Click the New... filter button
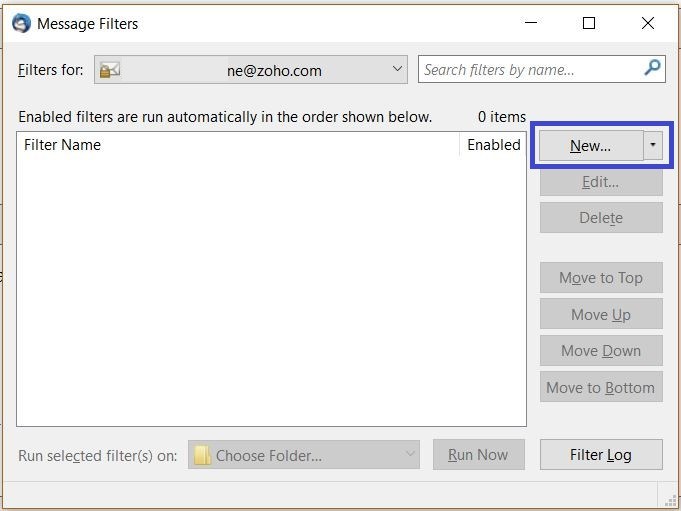 point(591,145)
